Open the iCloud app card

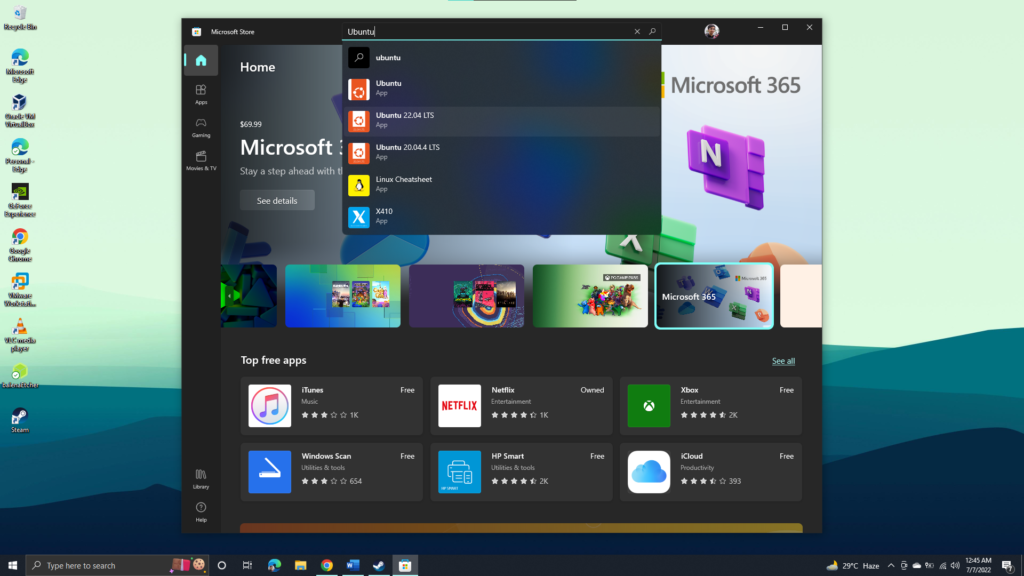(711, 472)
